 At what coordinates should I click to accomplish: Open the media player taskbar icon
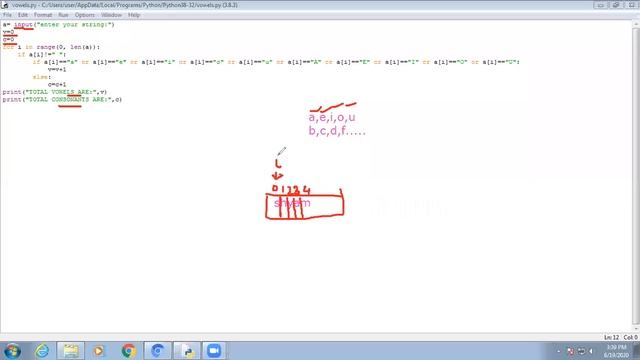click(98, 351)
